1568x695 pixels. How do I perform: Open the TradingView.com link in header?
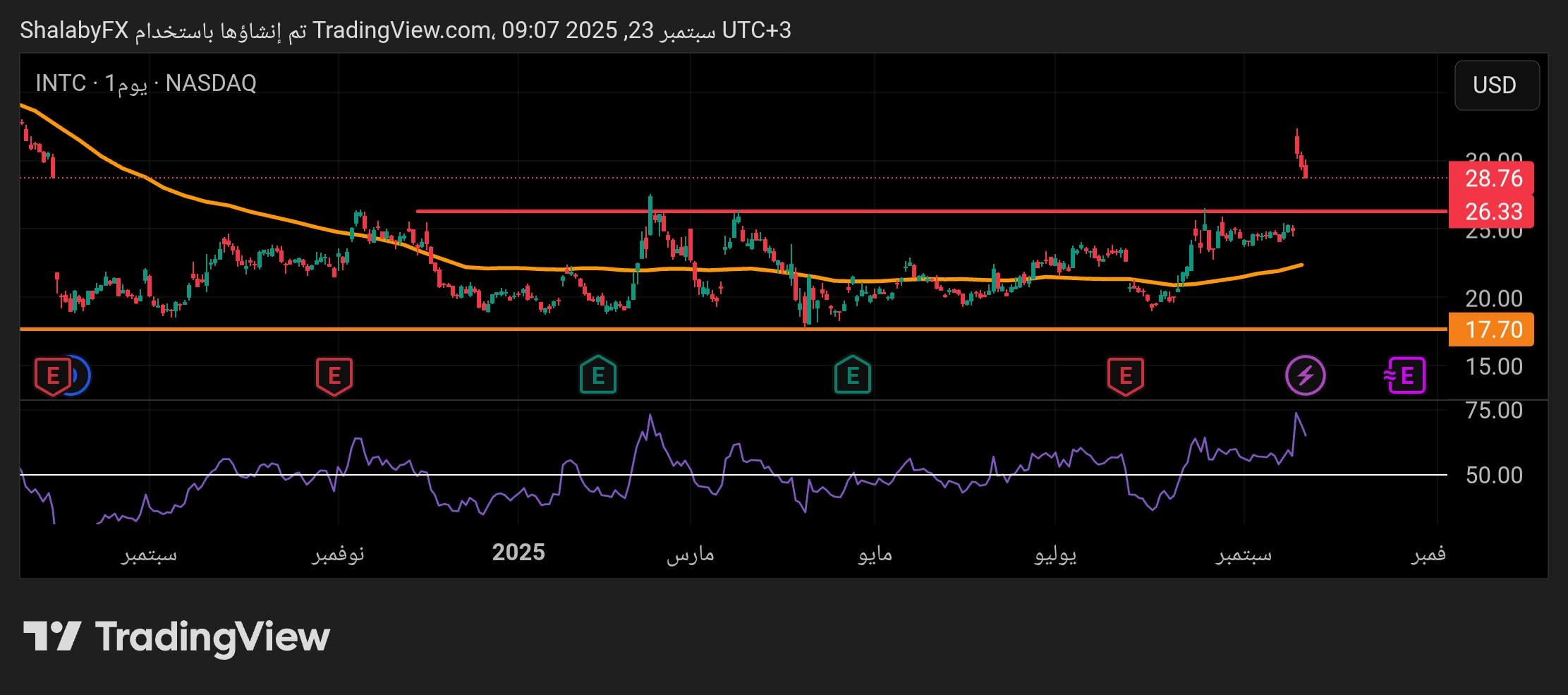[402, 30]
